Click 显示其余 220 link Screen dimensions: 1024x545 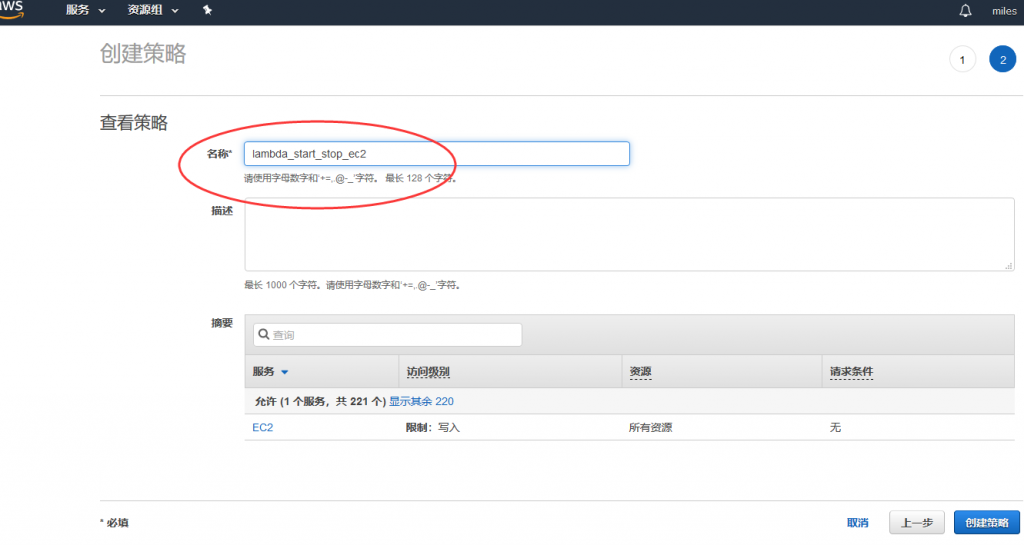(421, 401)
